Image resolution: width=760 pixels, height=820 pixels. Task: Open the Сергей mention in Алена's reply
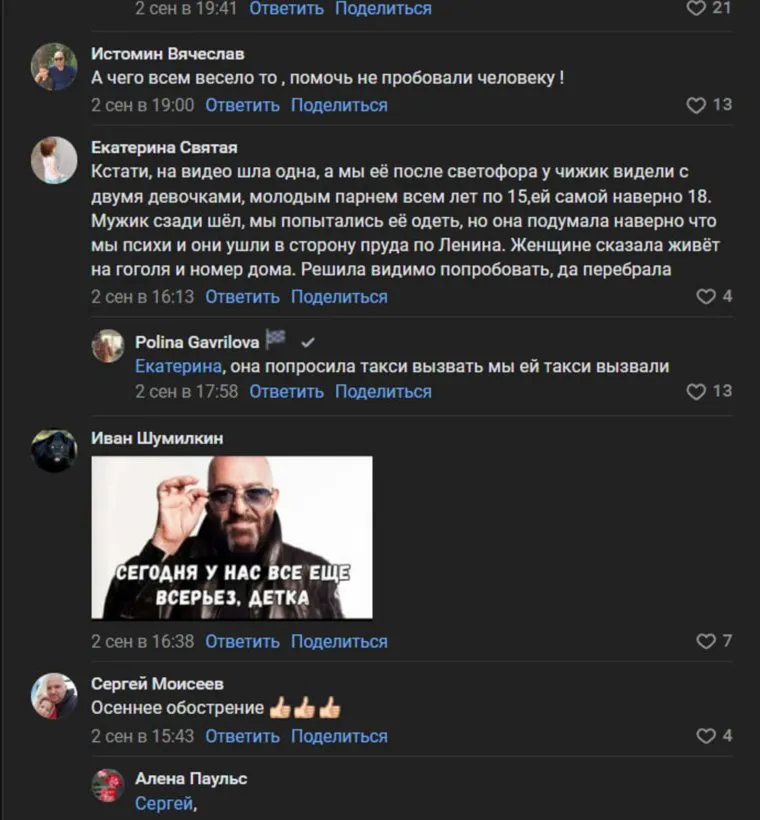164,803
